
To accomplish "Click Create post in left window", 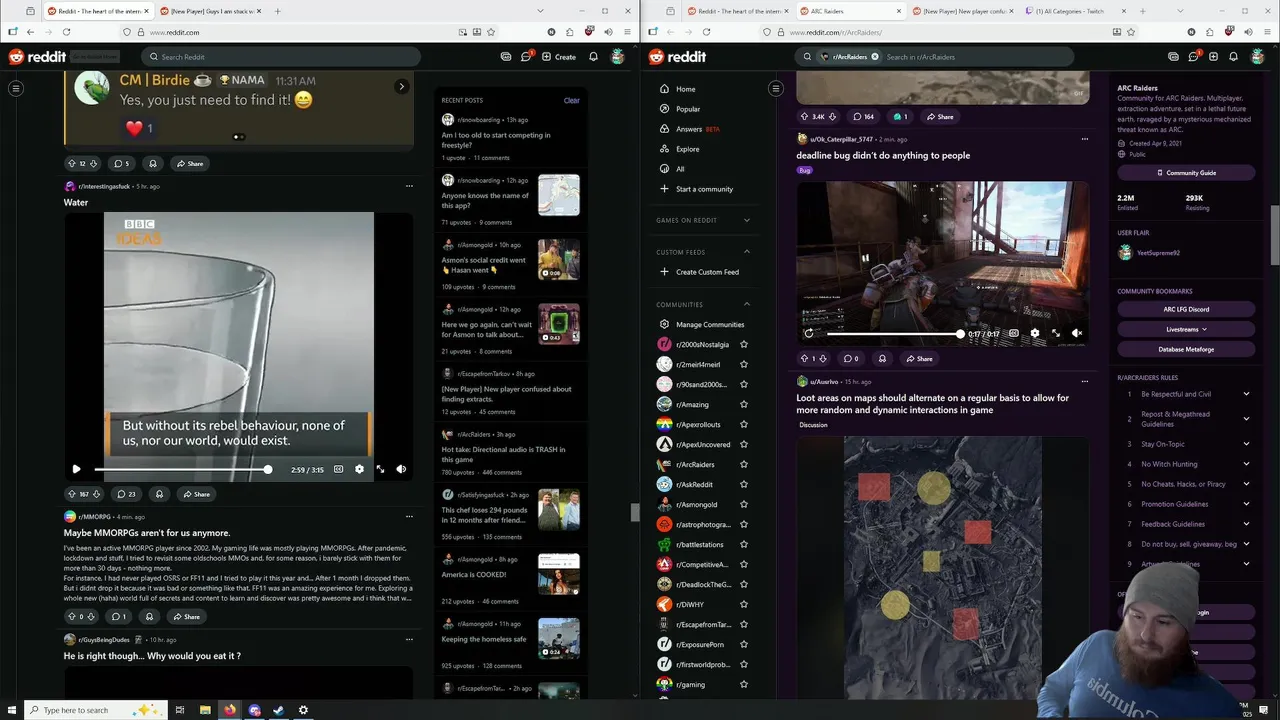I will [x=559, y=57].
